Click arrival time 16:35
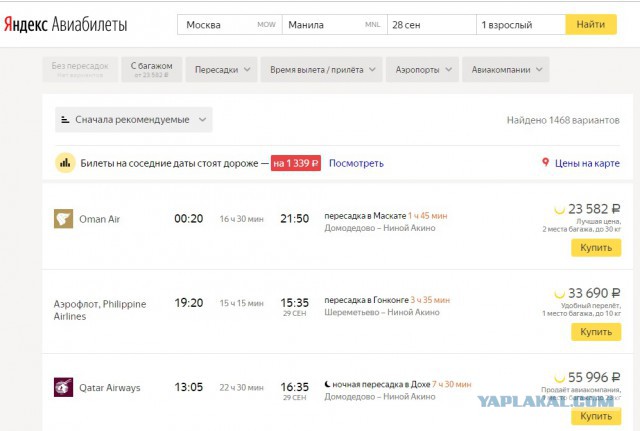This screenshot has width=640, height=431. (294, 387)
